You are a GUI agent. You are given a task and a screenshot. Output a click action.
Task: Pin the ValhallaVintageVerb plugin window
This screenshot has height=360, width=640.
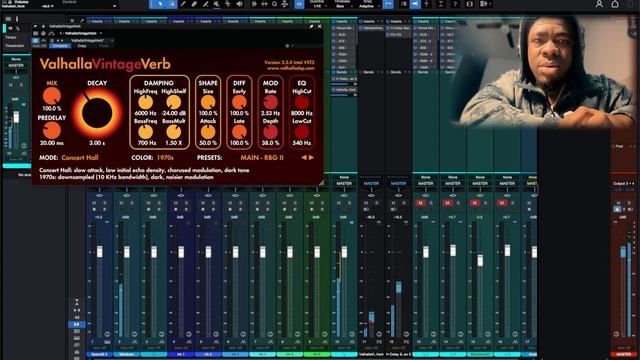(x=311, y=27)
